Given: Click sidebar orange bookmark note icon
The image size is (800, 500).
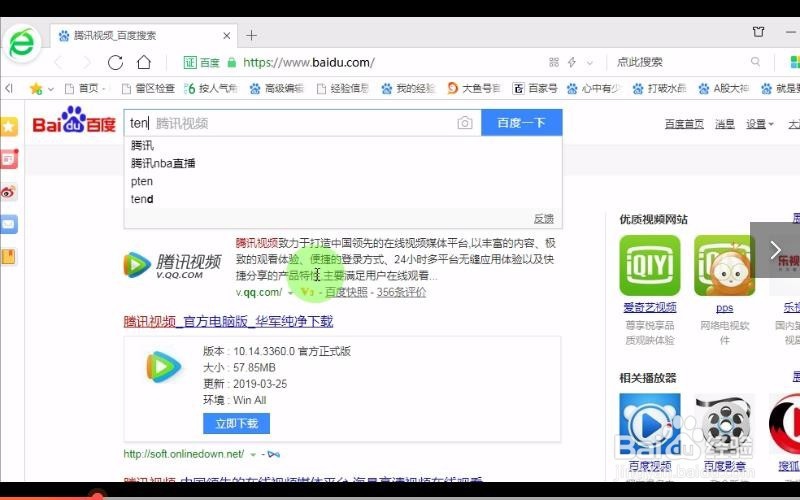Looking at the screenshot, I should point(9,257).
